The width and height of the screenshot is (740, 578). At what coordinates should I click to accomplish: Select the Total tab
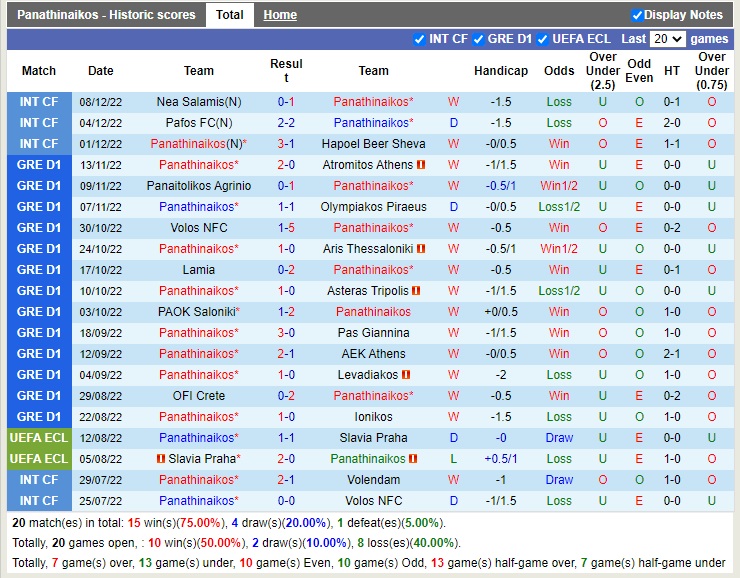229,15
